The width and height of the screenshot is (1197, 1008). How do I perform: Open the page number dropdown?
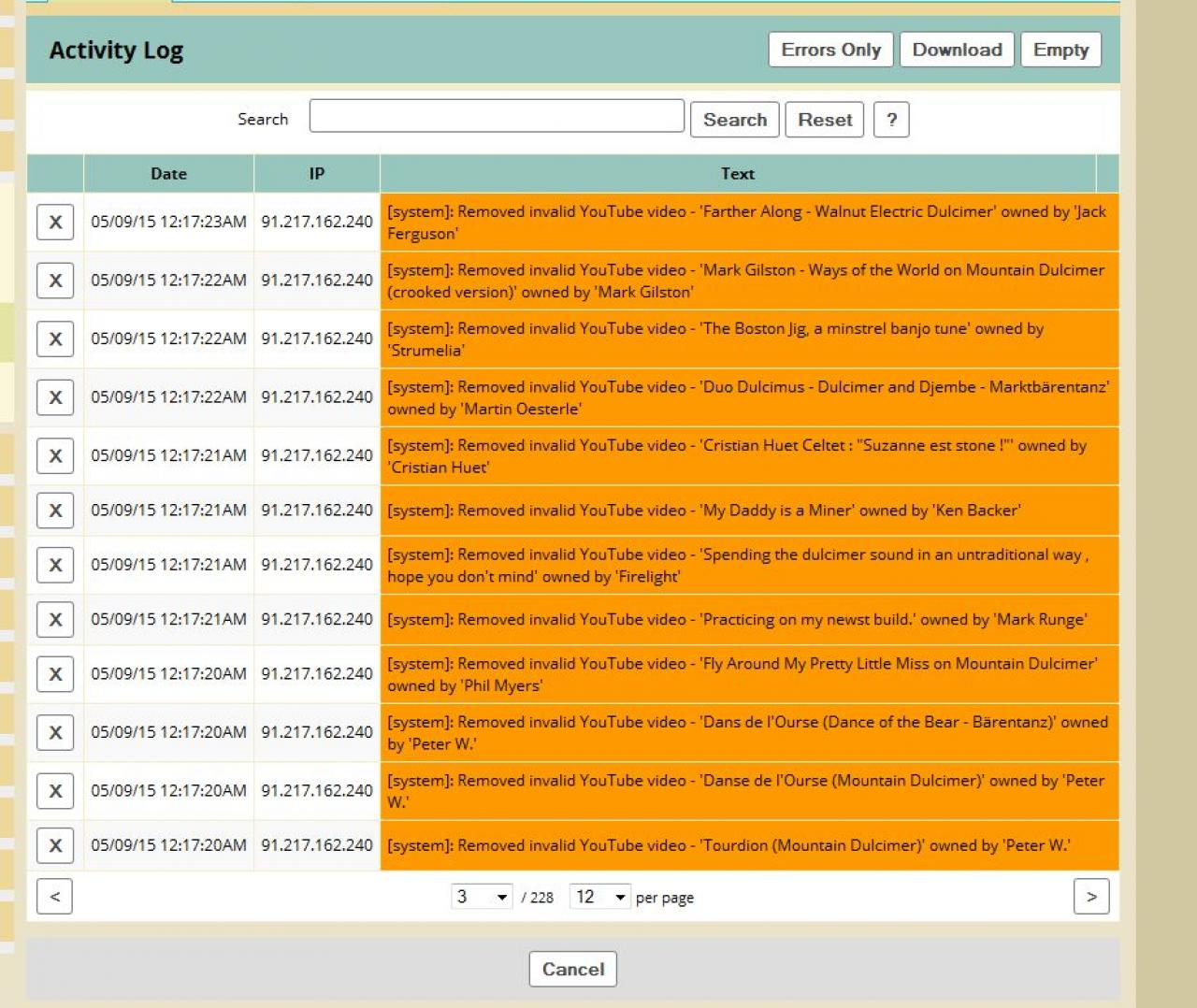(x=482, y=897)
